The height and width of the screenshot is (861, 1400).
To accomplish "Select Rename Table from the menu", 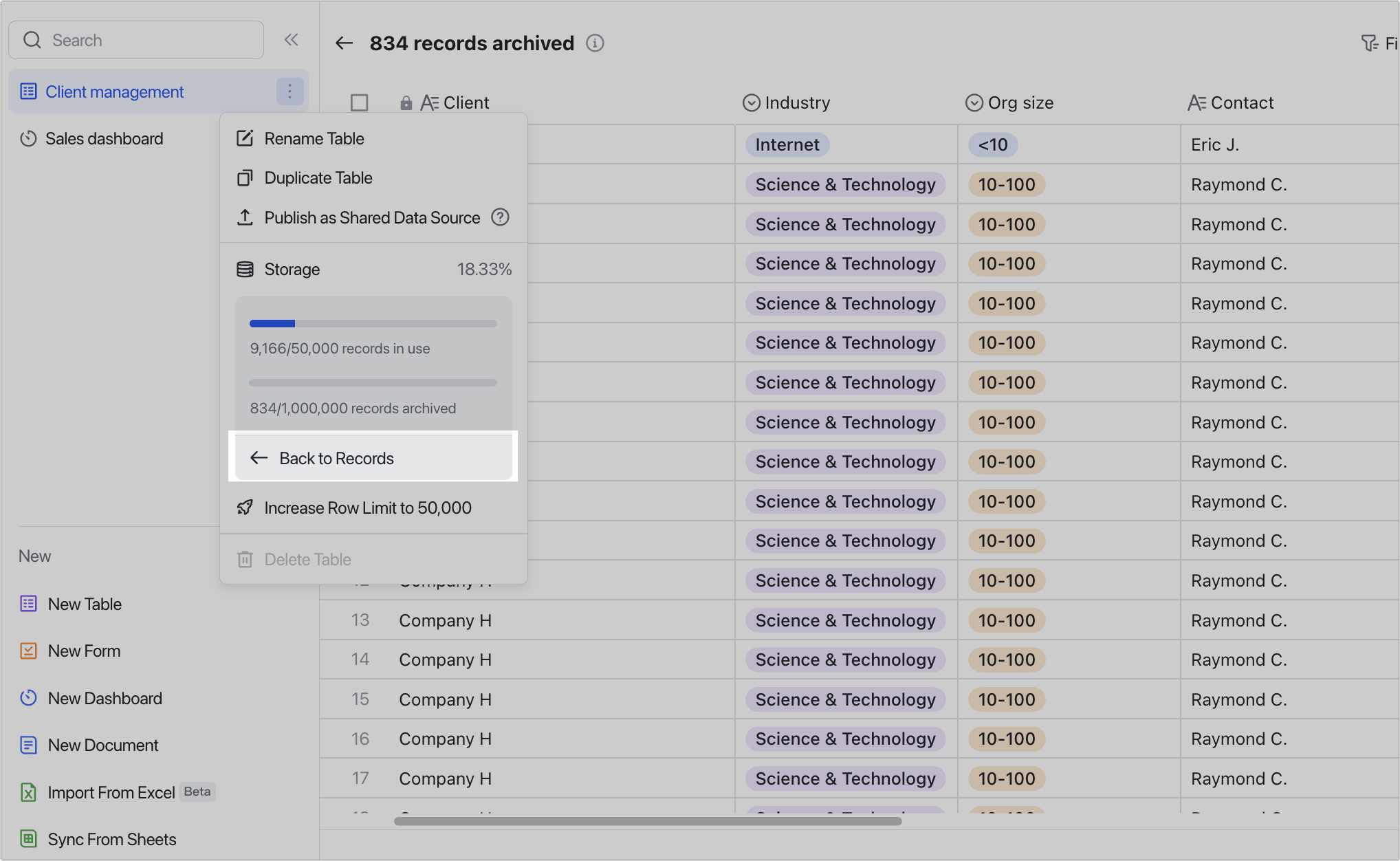I will coord(314,138).
